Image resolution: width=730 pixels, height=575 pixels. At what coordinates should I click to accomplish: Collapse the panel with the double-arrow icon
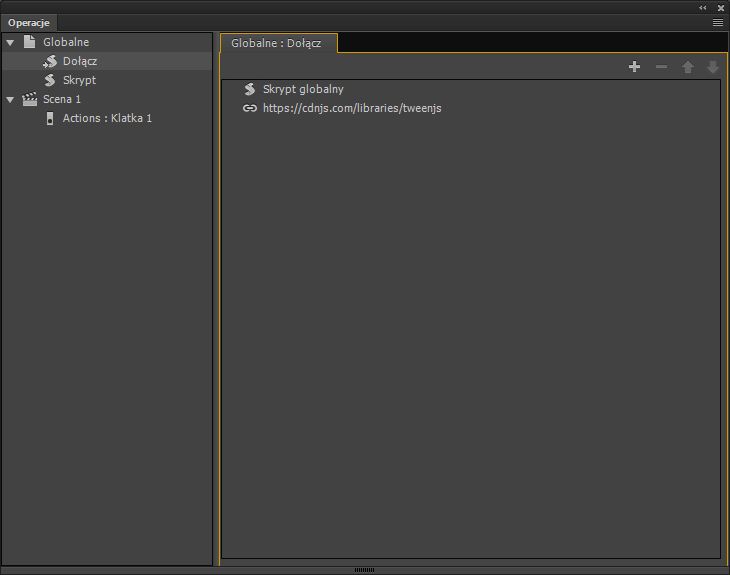coord(703,7)
